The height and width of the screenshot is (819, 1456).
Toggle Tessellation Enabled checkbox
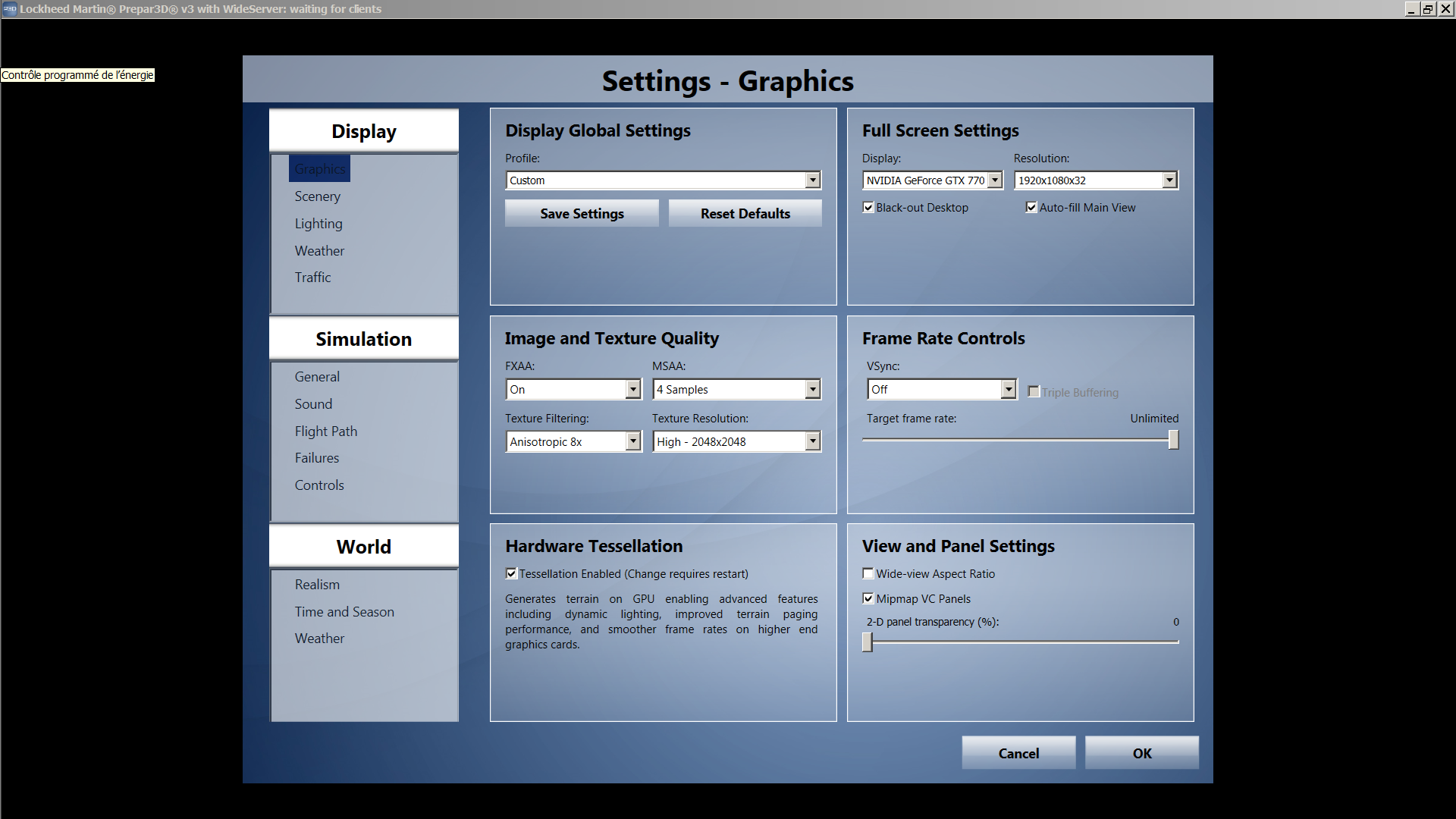[512, 573]
